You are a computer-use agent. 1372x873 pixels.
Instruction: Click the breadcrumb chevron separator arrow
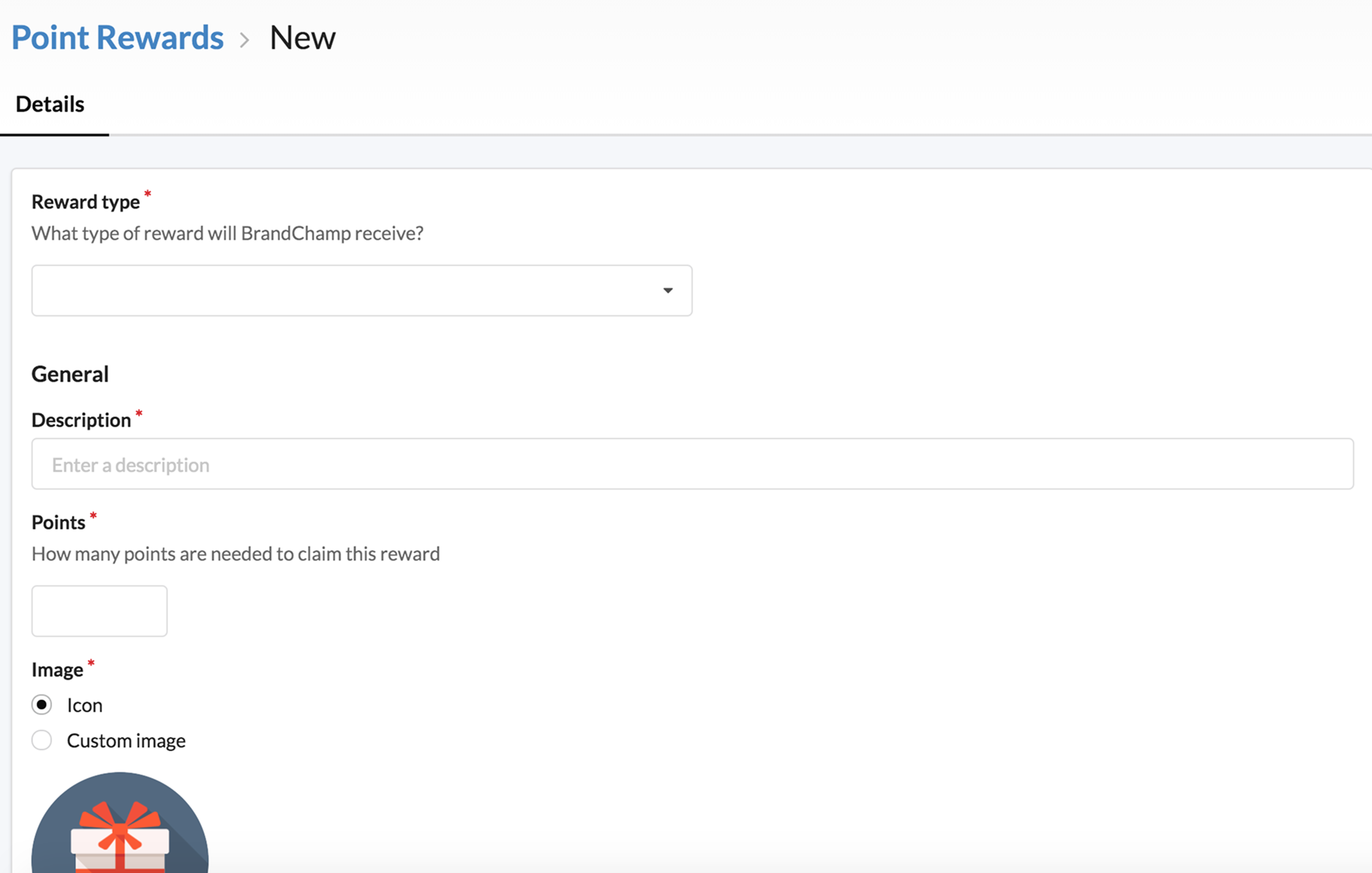pyautogui.click(x=245, y=40)
